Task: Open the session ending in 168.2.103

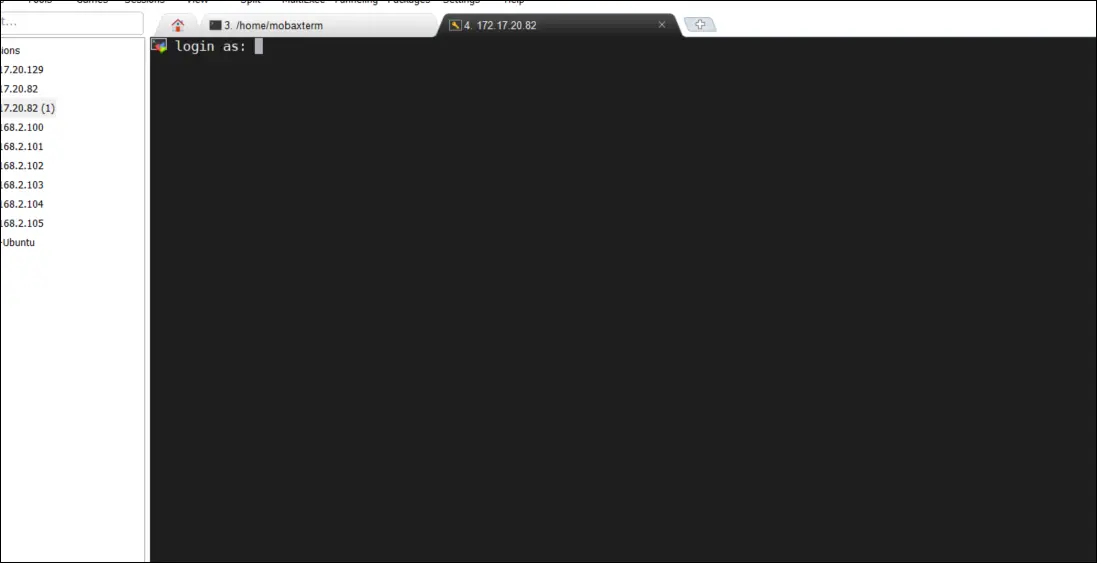Action: (x=21, y=185)
